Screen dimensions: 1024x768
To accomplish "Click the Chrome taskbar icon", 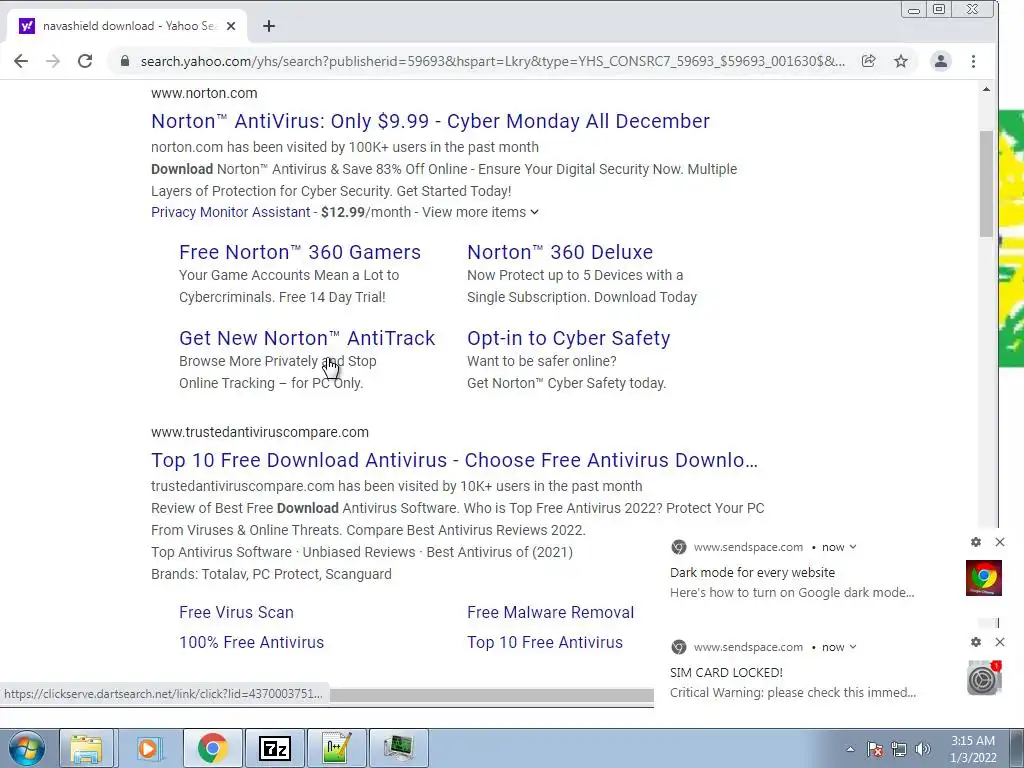I will [x=212, y=748].
